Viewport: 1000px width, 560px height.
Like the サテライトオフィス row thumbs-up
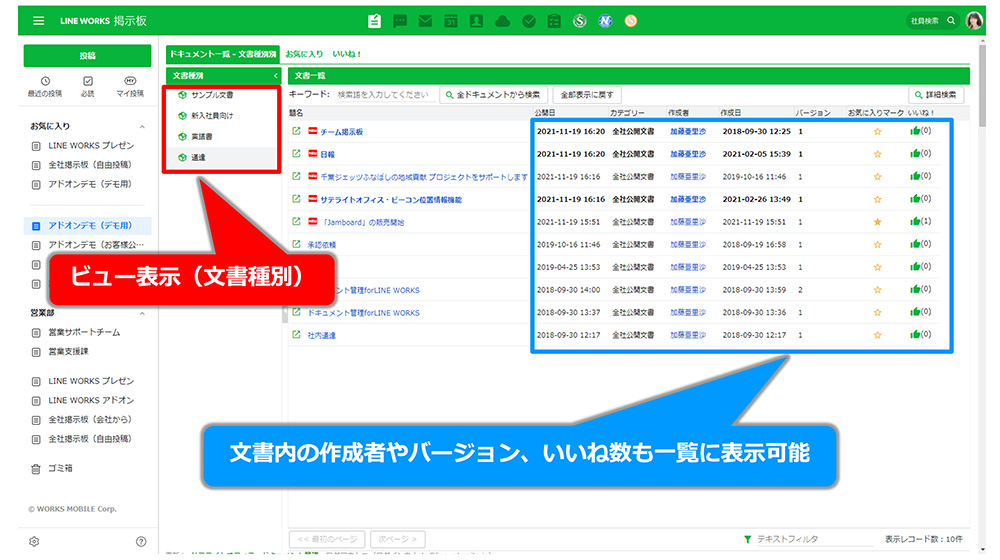pos(915,199)
